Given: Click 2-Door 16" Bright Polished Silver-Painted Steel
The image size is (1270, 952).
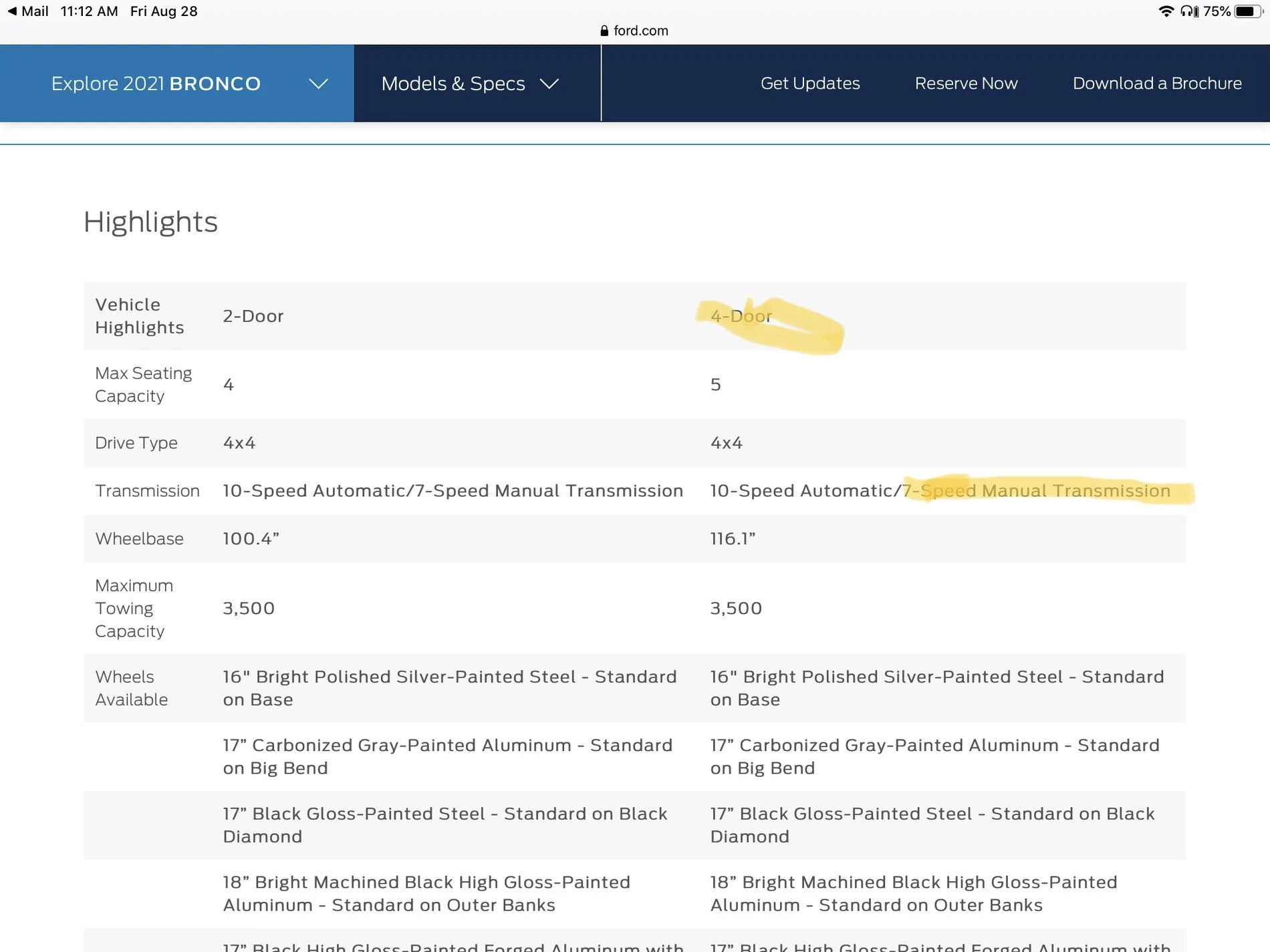Looking at the screenshot, I should pyautogui.click(x=450, y=688).
